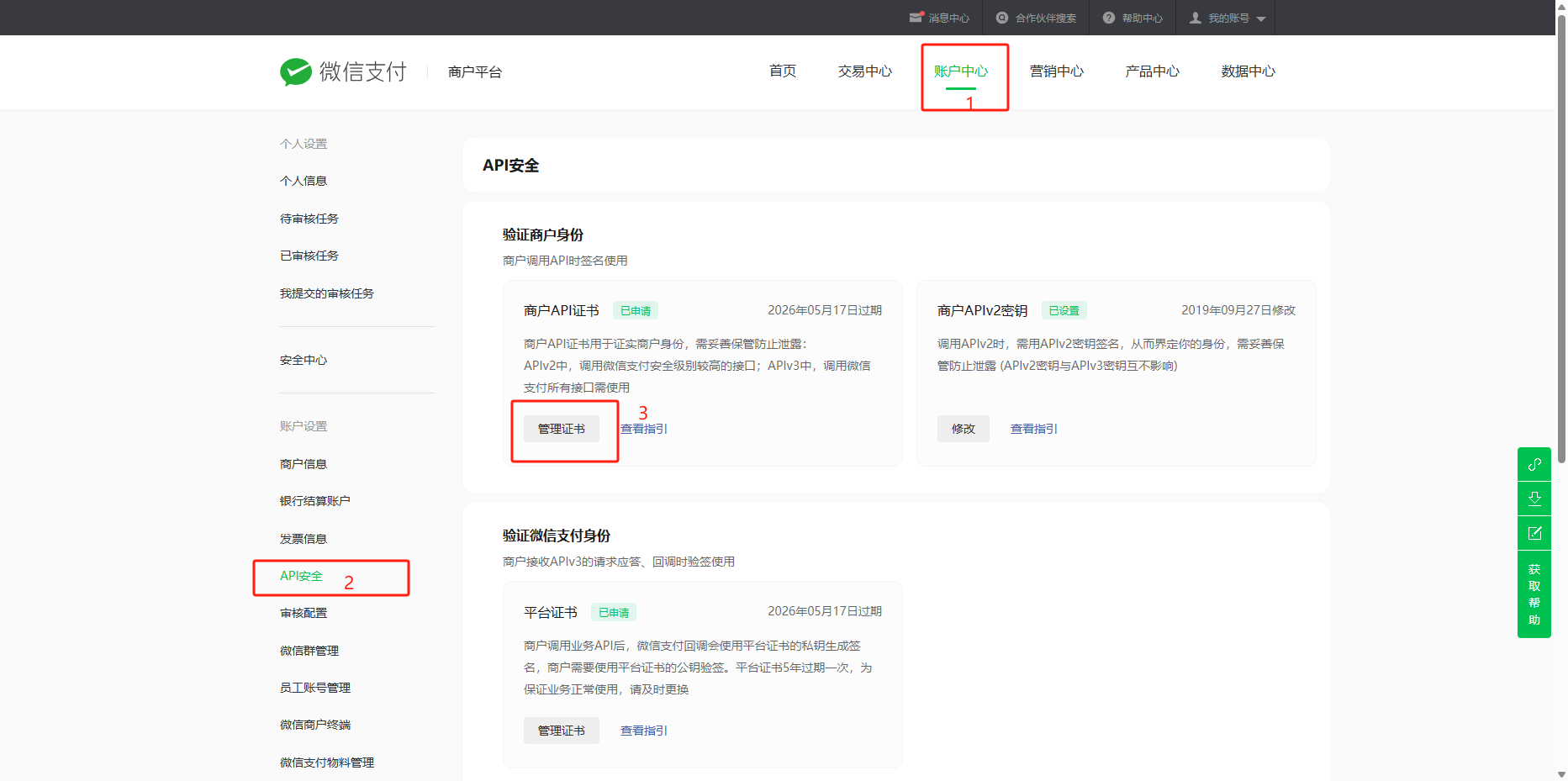
Task: Click 修改 button for 商户APIv2密钥
Action: pos(964,429)
